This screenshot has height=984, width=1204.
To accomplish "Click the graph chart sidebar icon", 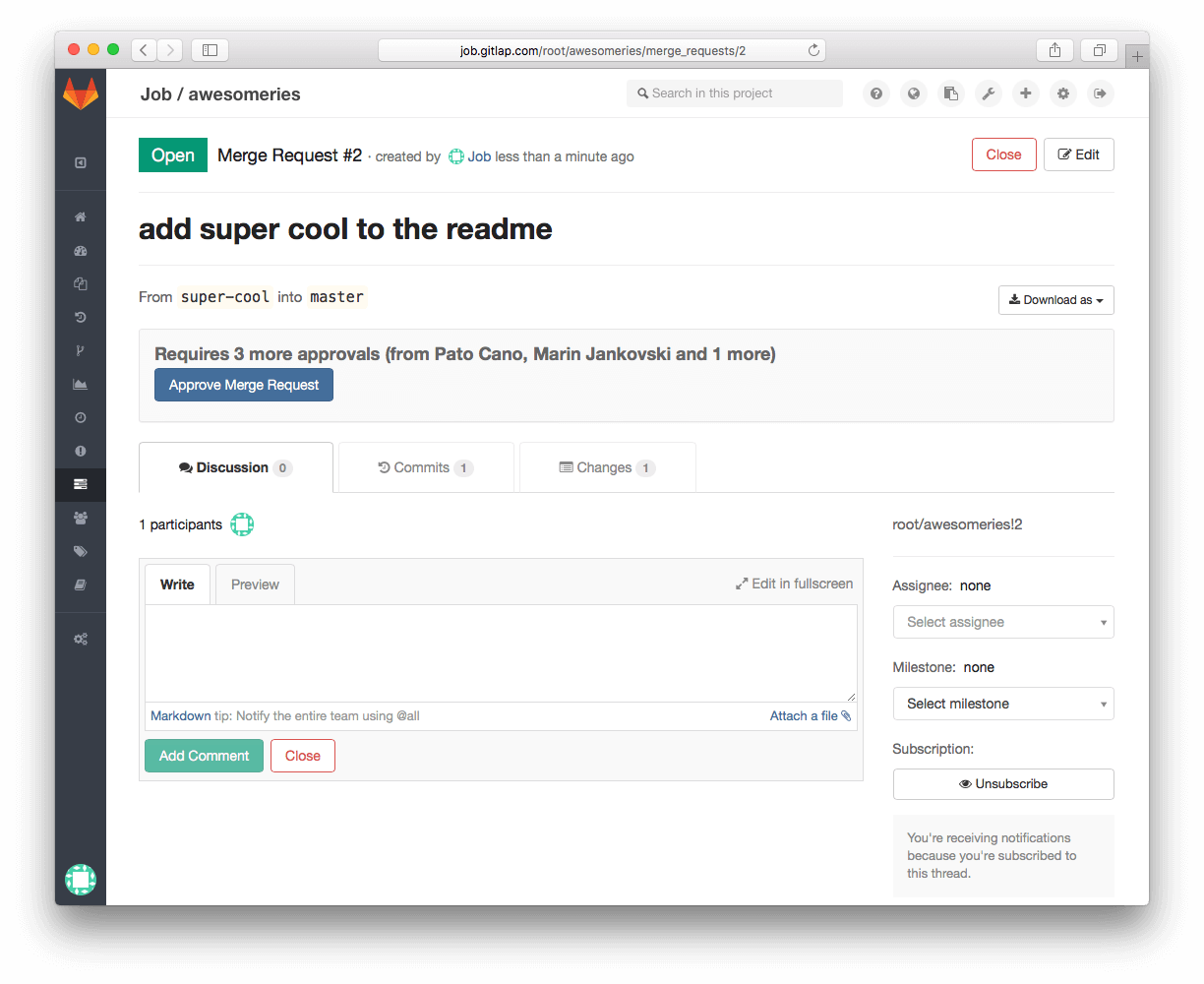I will (x=81, y=384).
